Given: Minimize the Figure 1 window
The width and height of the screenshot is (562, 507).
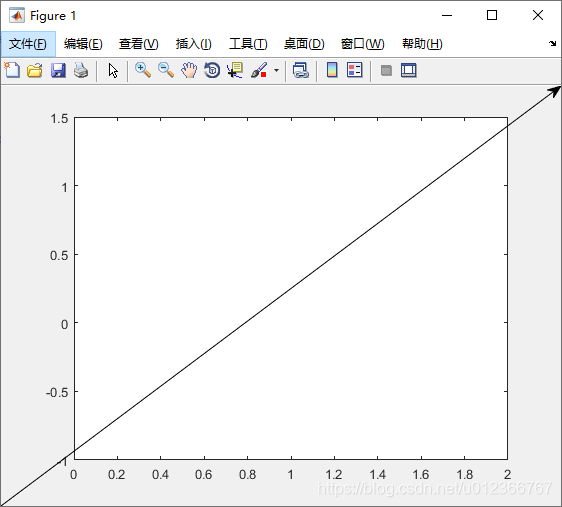Looking at the screenshot, I should tap(447, 15).
